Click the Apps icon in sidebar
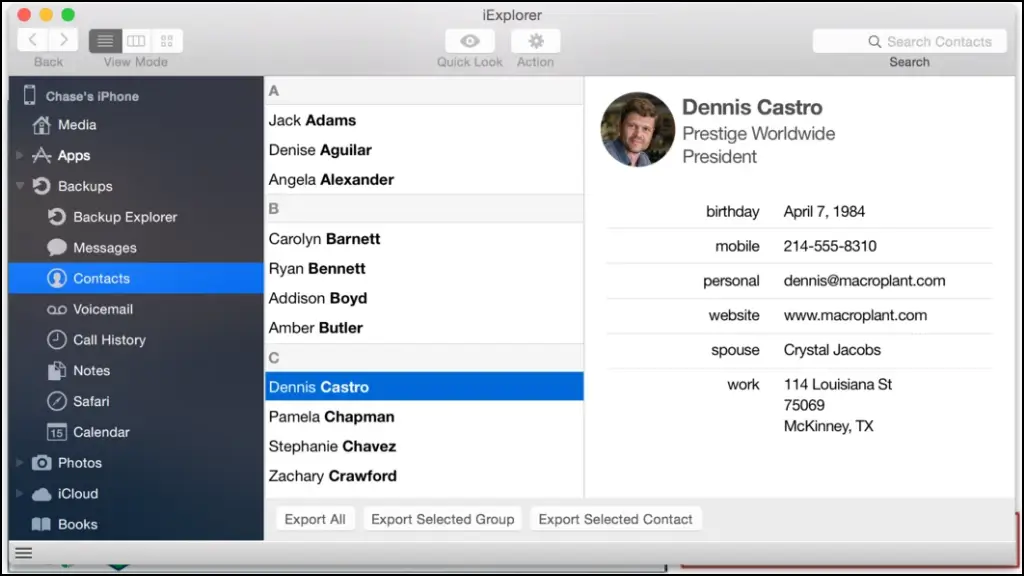The image size is (1024, 576). tap(42, 155)
